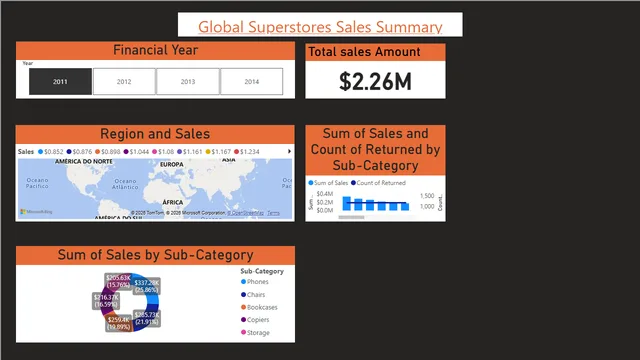Select Bookcases in the Sub-Category legend
The image size is (640, 360).
pos(259,307)
